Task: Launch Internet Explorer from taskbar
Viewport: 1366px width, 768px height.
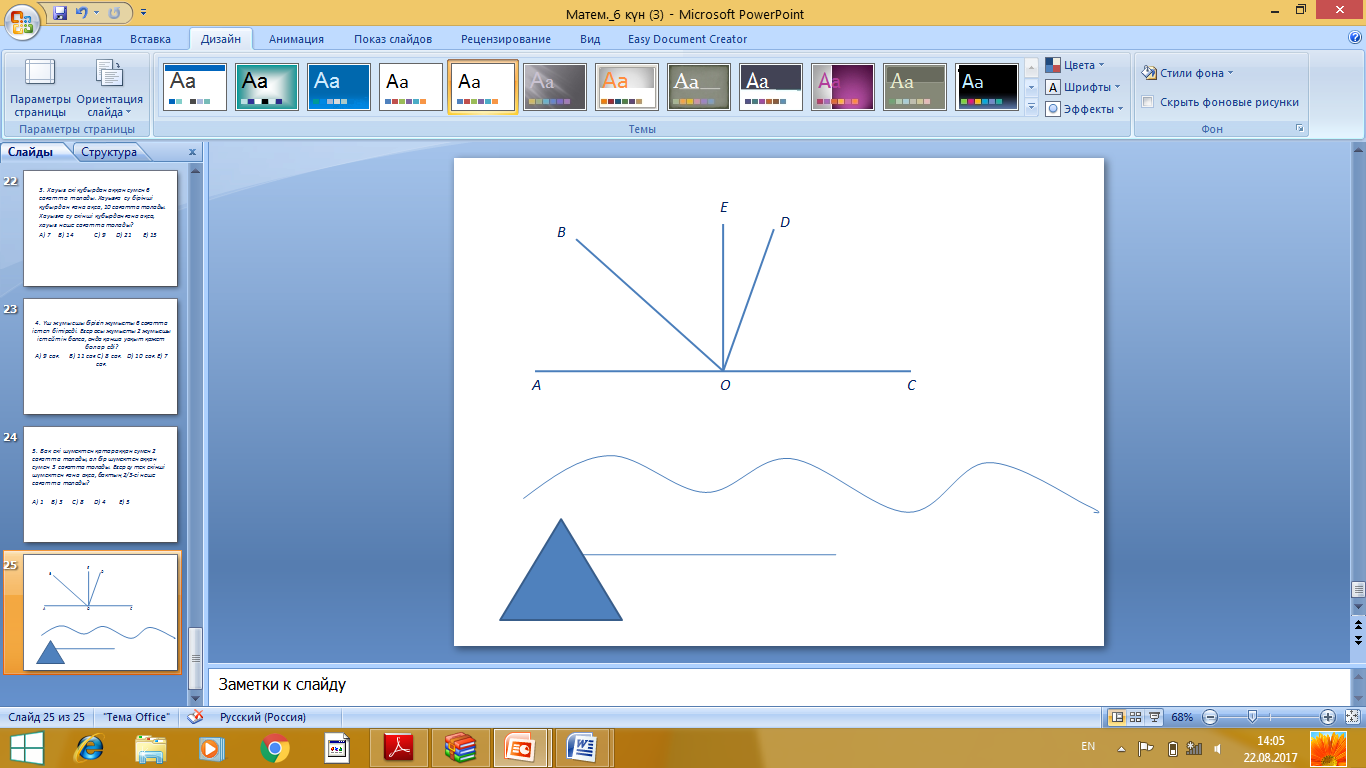Action: click(90, 748)
